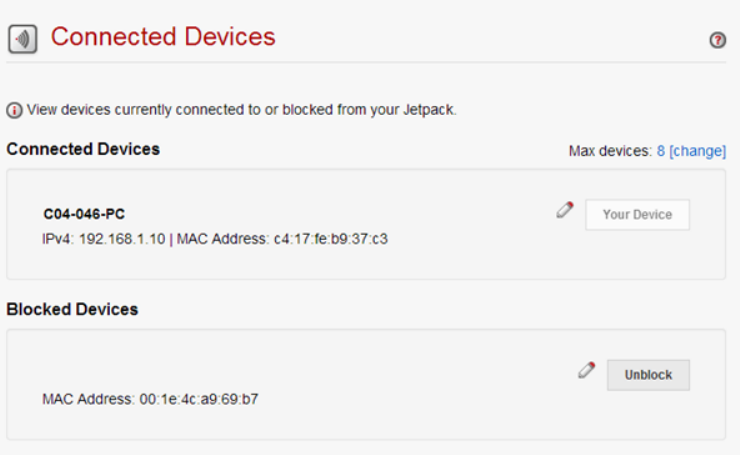This screenshot has width=740, height=455.
Task: Click the pencil icon for the blocked device
Action: point(586,370)
